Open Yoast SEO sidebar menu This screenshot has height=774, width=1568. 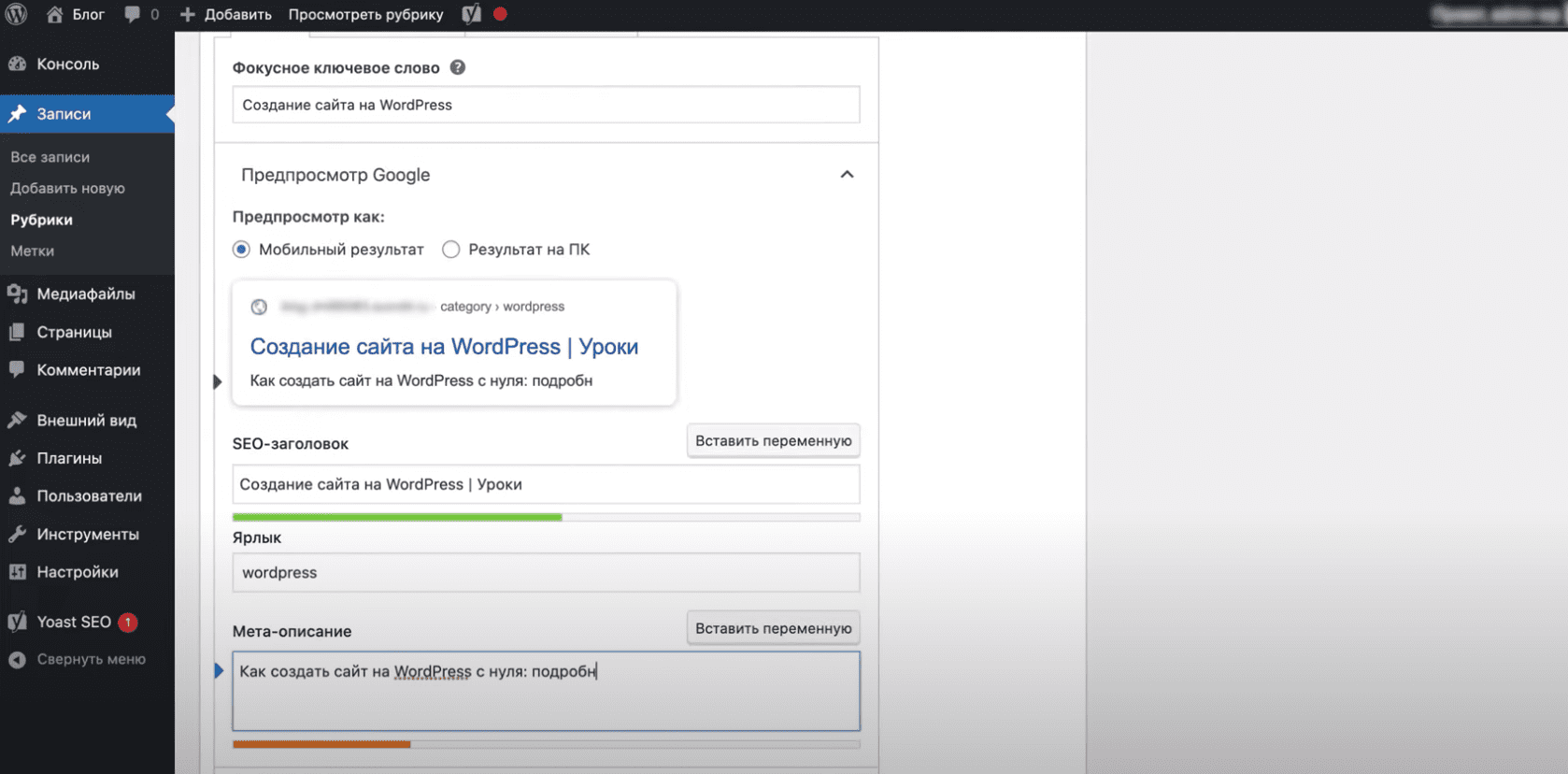click(x=73, y=622)
